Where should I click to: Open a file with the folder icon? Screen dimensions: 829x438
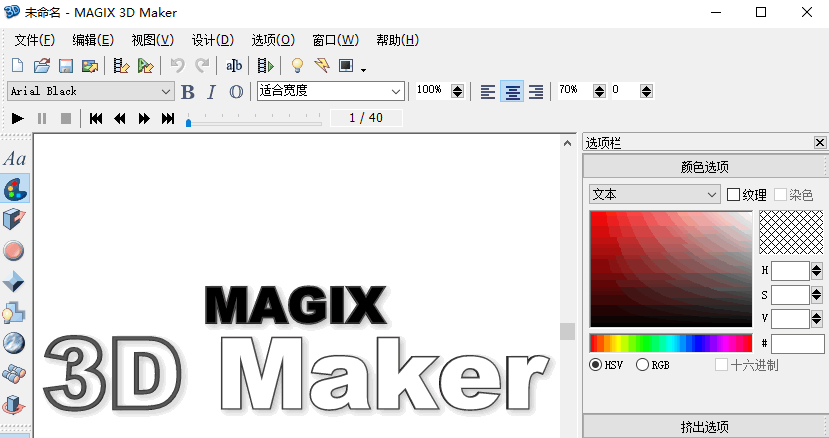(x=41, y=66)
